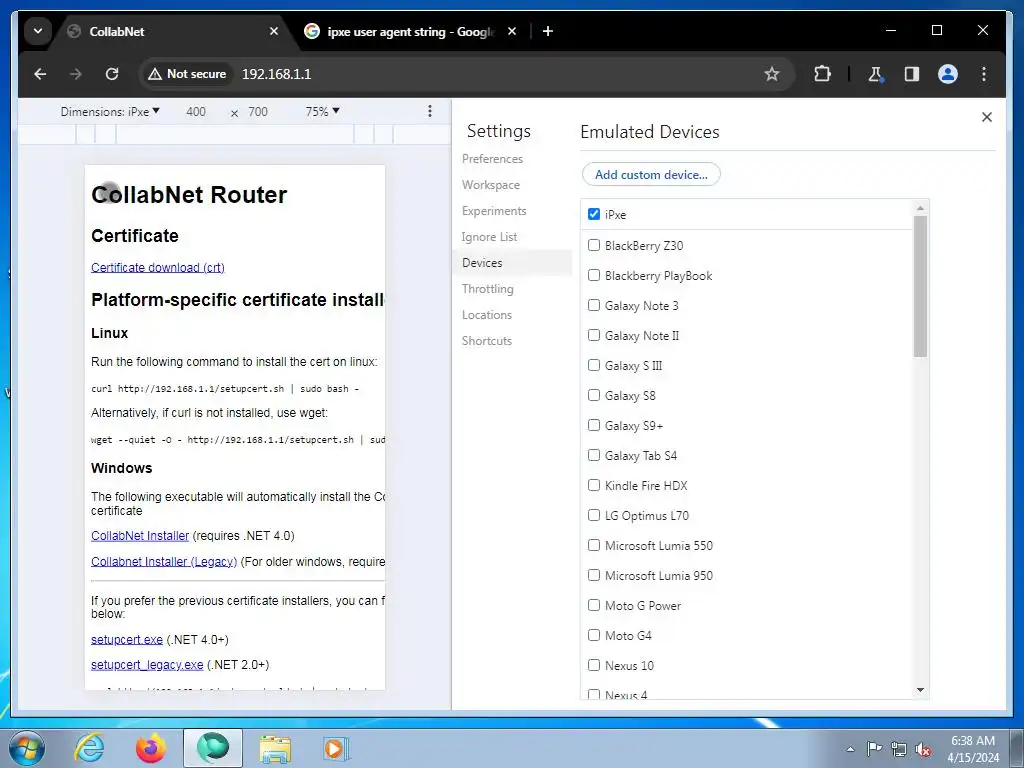This screenshot has width=1024, height=768.
Task: Reload the 192.168.1.1 page
Action: (x=112, y=74)
